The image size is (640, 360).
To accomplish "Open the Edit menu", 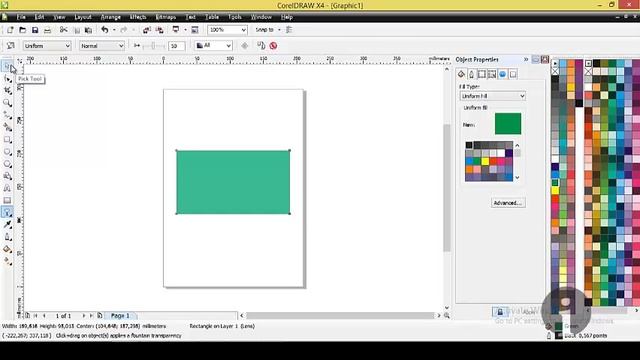I will 39,17.
